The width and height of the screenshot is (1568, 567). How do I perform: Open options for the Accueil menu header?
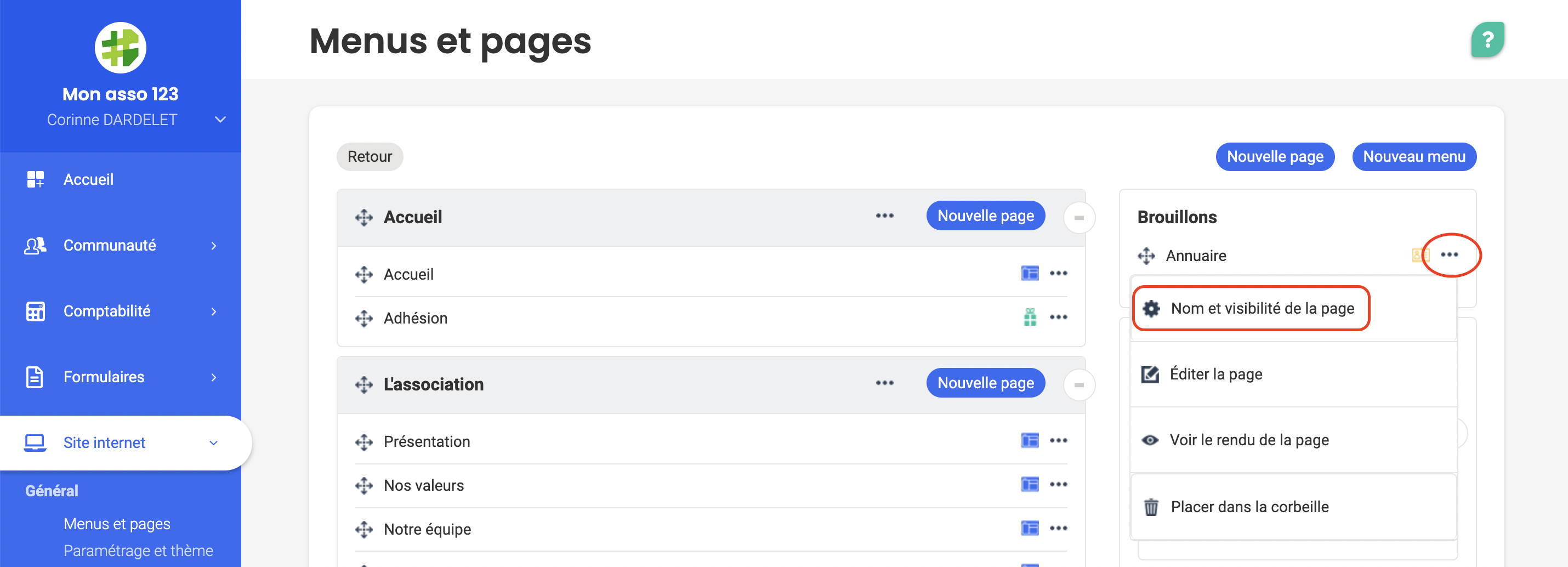(x=884, y=216)
